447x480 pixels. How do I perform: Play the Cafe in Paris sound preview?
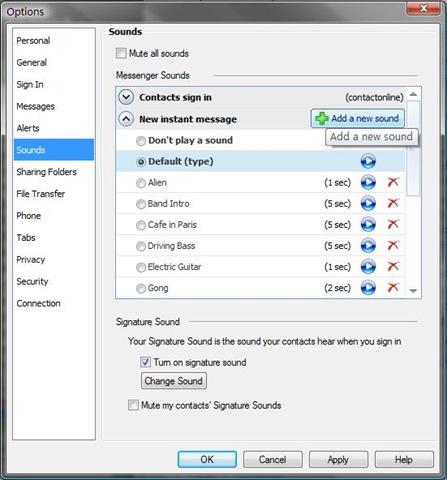368,224
